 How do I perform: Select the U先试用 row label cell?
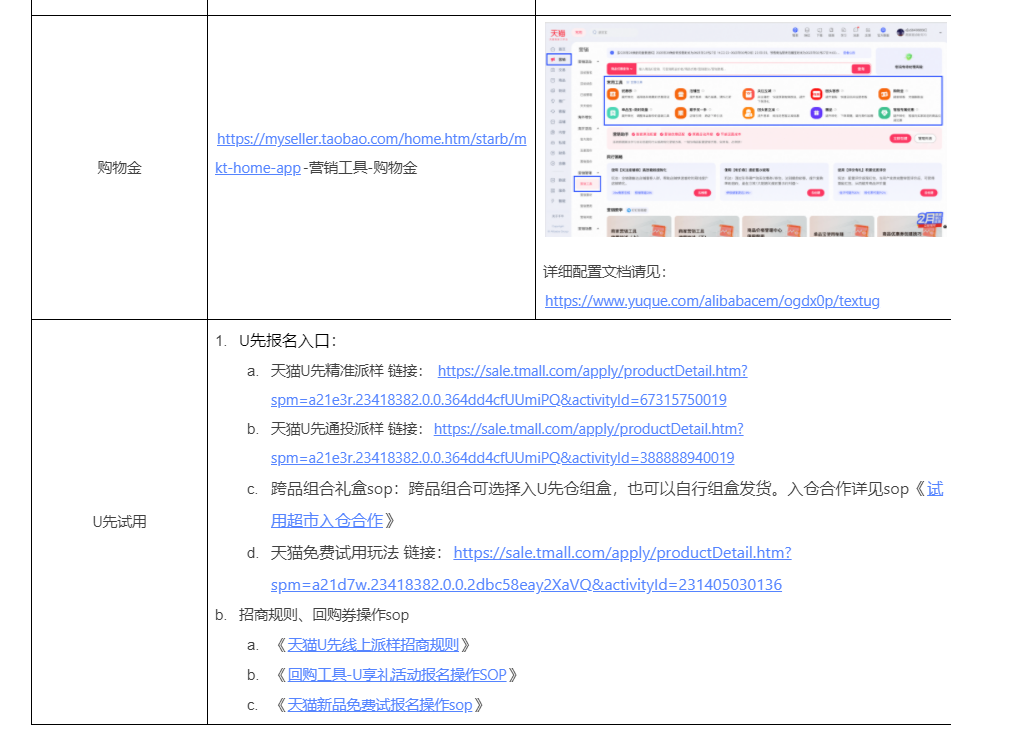pos(119,522)
